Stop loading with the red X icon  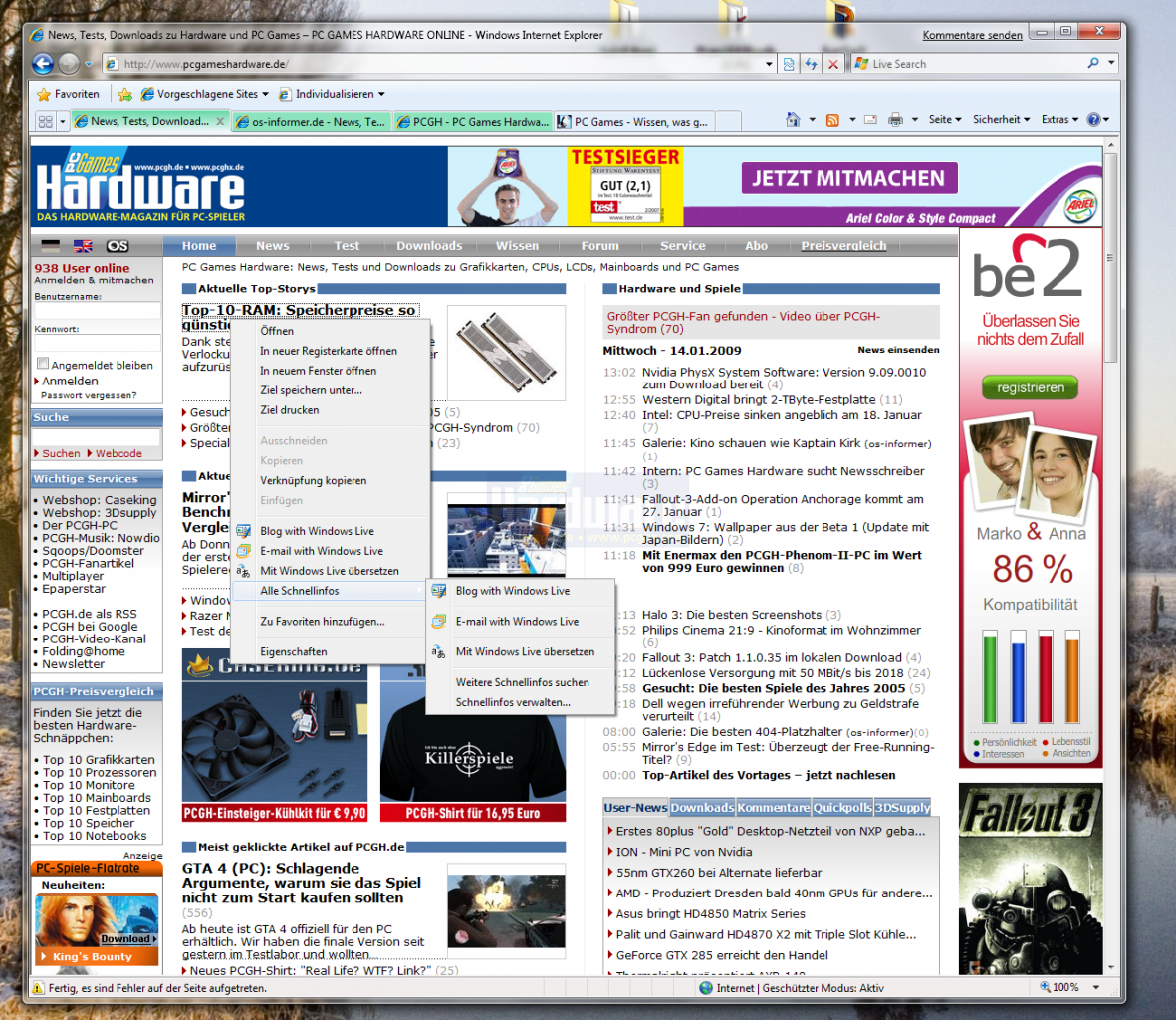click(x=833, y=65)
